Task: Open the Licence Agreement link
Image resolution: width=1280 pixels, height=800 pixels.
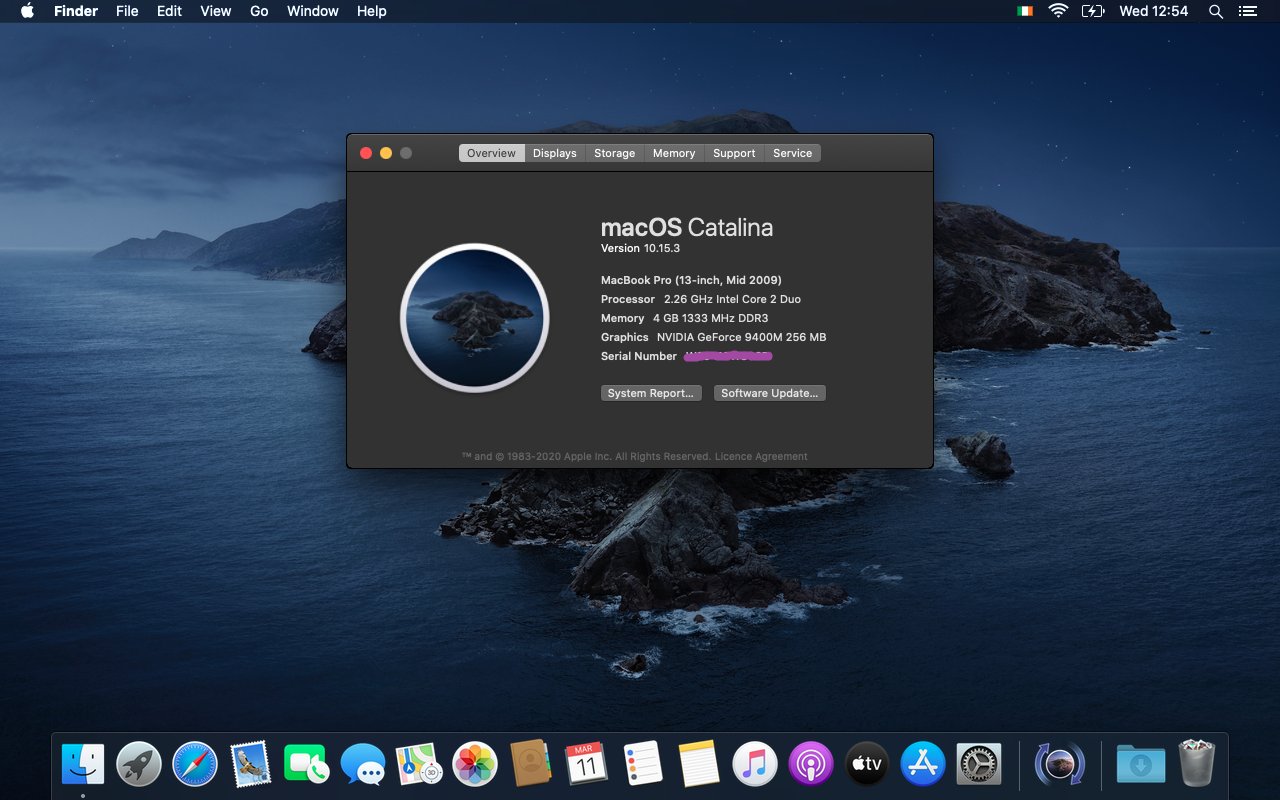Action: (761, 456)
